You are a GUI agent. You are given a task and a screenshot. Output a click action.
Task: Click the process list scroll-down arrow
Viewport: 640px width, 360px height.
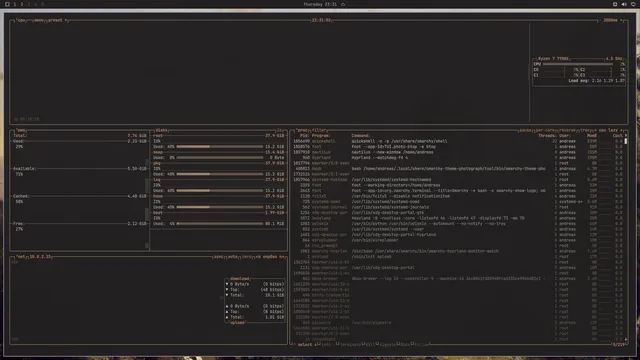(x=625, y=339)
